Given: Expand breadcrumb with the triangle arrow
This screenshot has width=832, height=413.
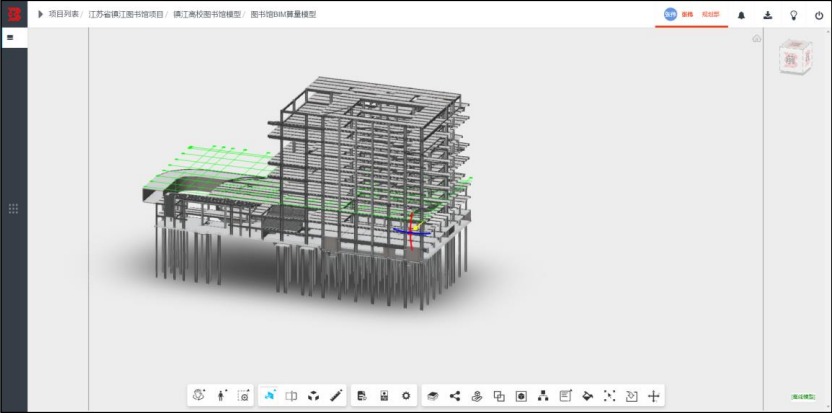Looking at the screenshot, I should (40, 14).
